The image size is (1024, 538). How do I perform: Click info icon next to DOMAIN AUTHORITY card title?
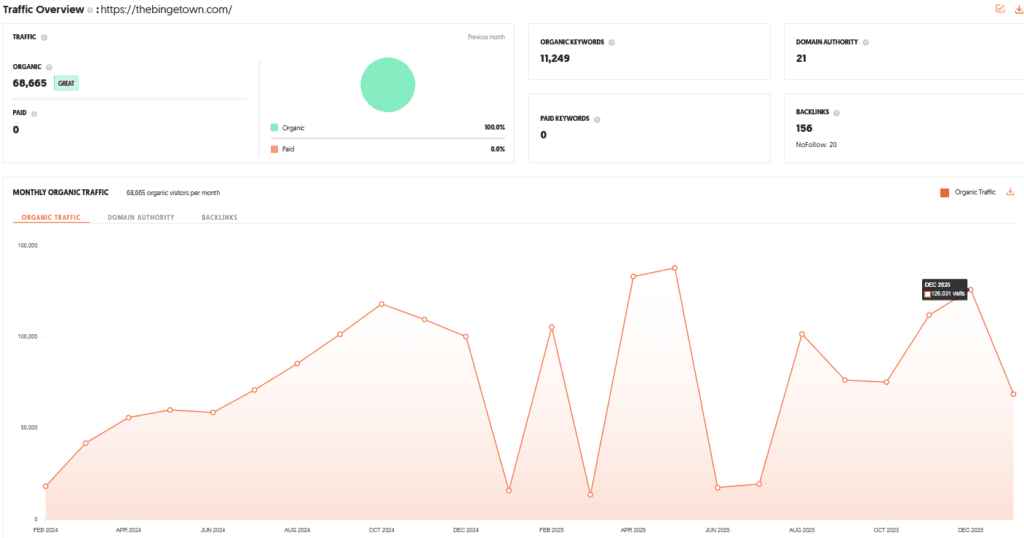click(x=866, y=42)
